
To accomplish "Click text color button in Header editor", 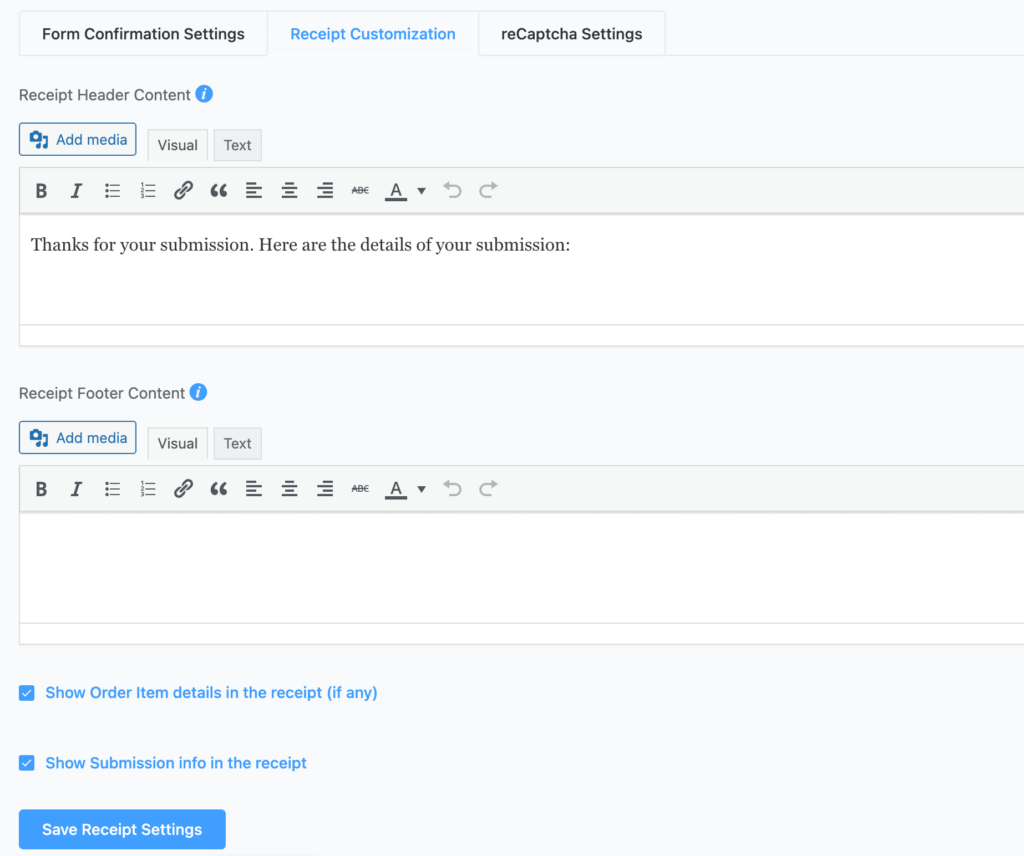I will 396,191.
